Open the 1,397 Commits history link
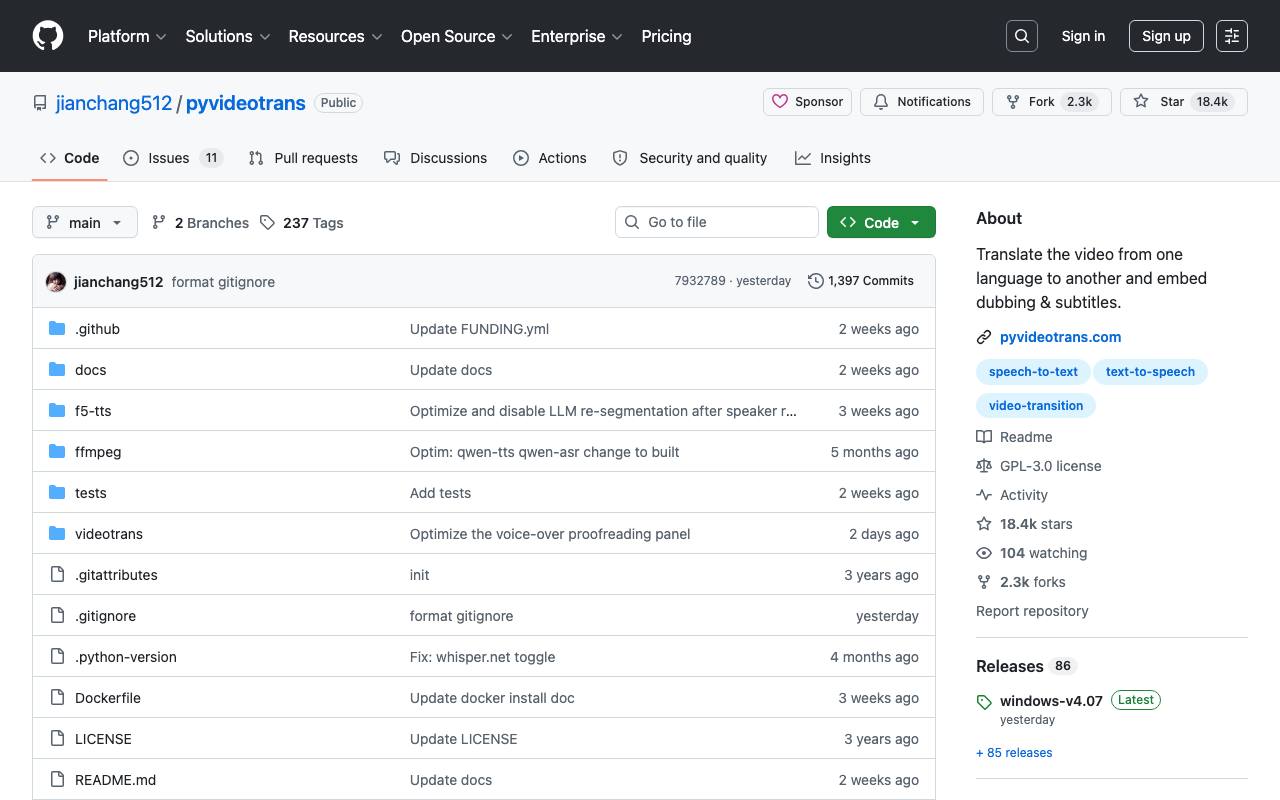1280x800 pixels. coord(861,281)
